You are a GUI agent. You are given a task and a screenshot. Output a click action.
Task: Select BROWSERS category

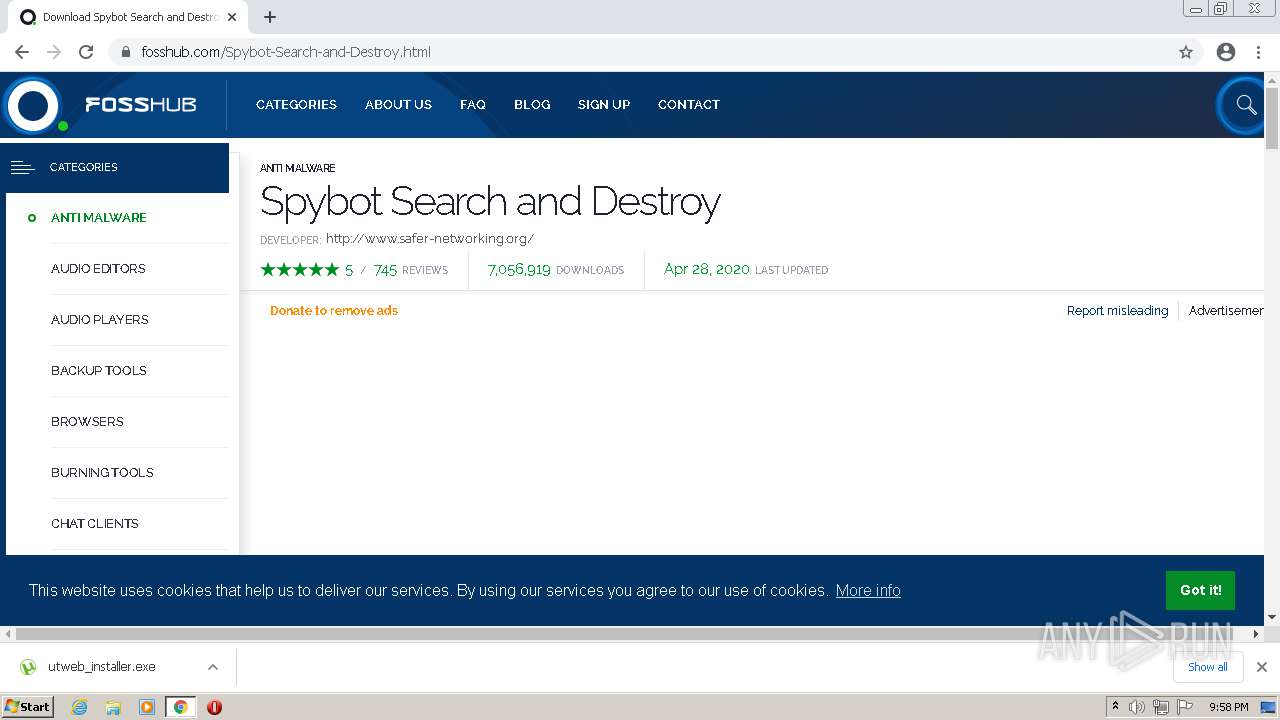pyautogui.click(x=87, y=422)
